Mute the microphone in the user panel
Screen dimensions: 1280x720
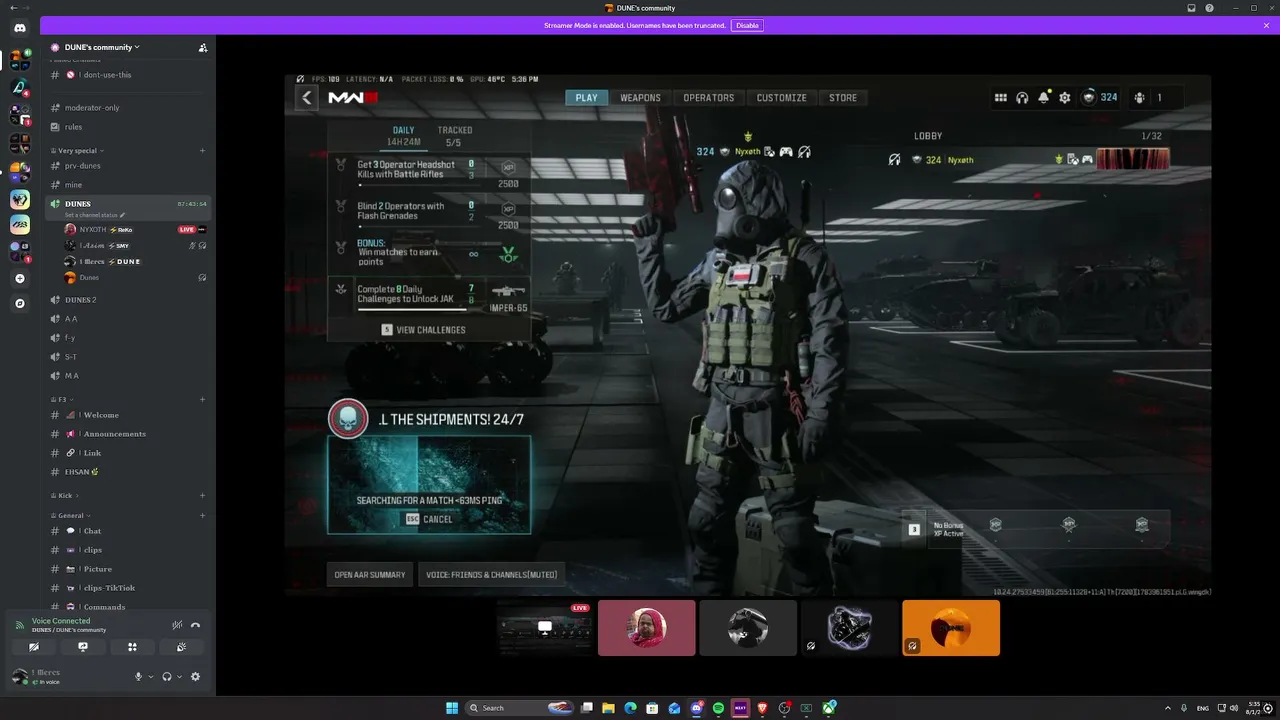click(x=139, y=676)
